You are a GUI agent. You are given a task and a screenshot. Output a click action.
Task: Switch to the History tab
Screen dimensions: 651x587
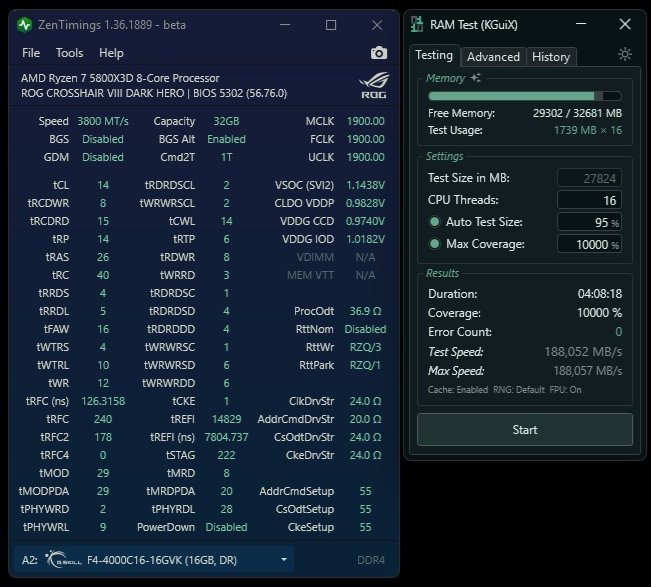tap(551, 56)
